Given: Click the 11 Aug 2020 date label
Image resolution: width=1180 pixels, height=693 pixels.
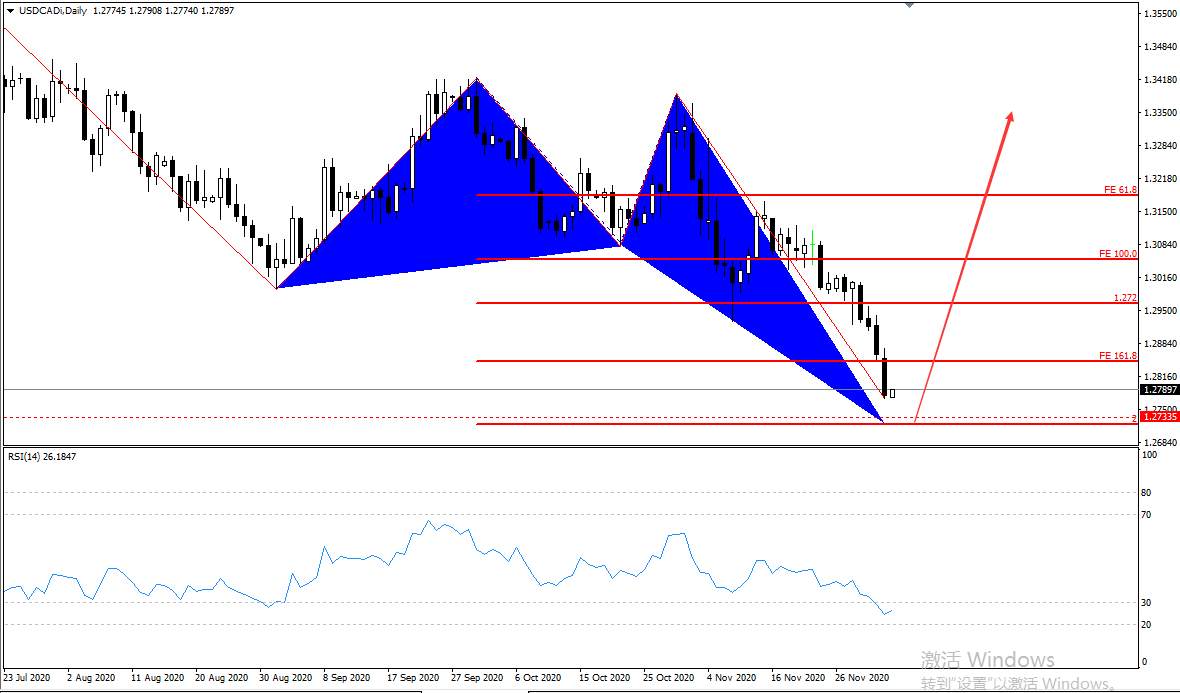Looking at the screenshot, I should pos(157,678).
